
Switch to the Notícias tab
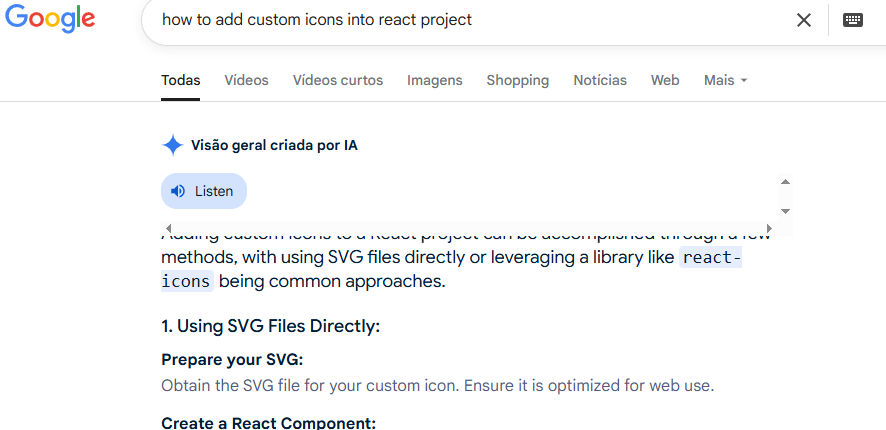[x=600, y=80]
